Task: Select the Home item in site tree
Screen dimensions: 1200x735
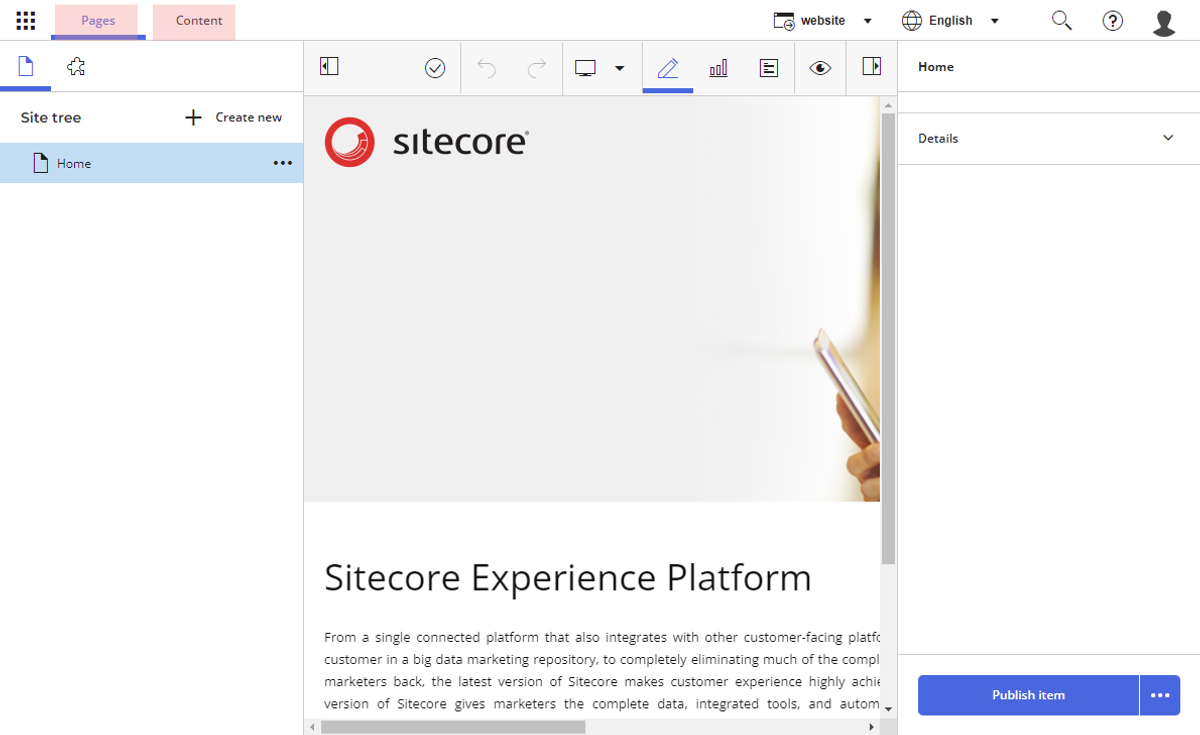Action: pos(151,163)
